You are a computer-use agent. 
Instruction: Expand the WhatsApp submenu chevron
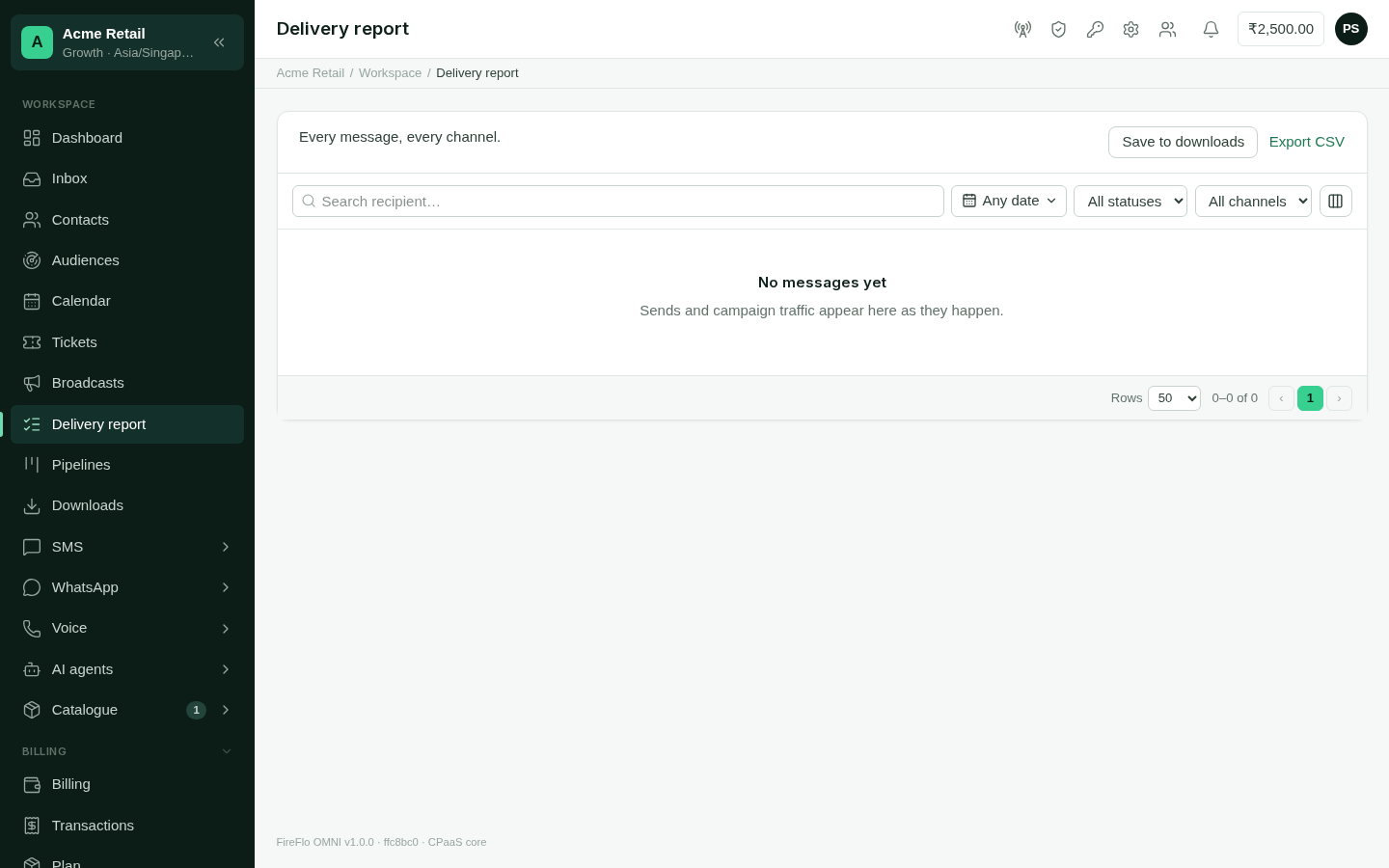click(x=226, y=587)
